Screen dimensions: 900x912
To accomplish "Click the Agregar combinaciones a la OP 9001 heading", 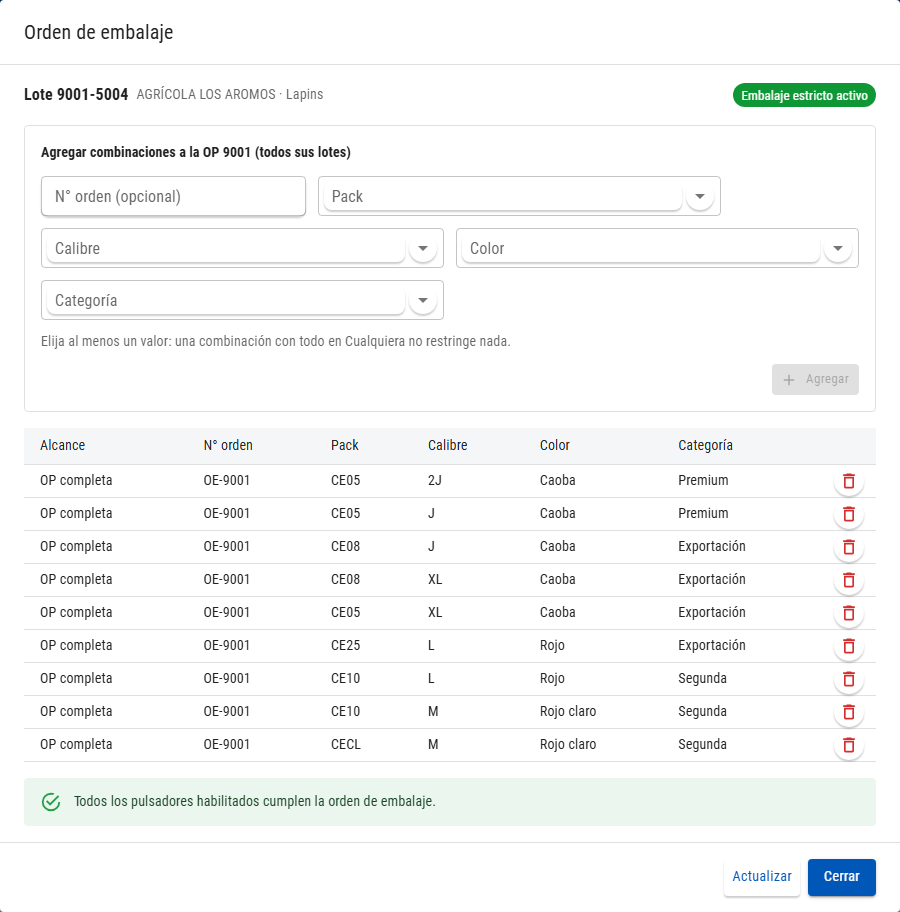I will pyautogui.click(x=196, y=152).
